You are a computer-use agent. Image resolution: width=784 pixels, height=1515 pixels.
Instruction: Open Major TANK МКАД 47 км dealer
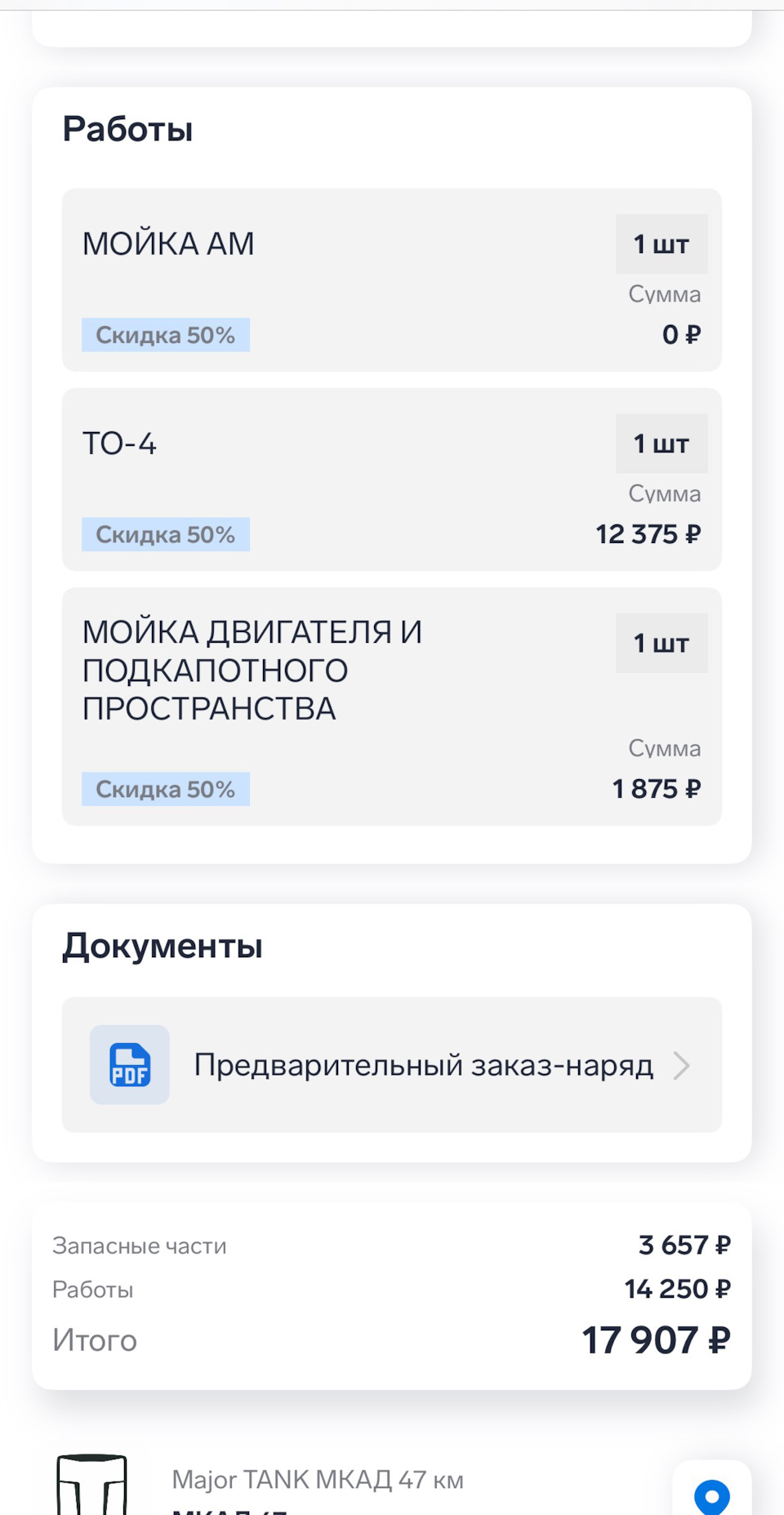(318, 1480)
